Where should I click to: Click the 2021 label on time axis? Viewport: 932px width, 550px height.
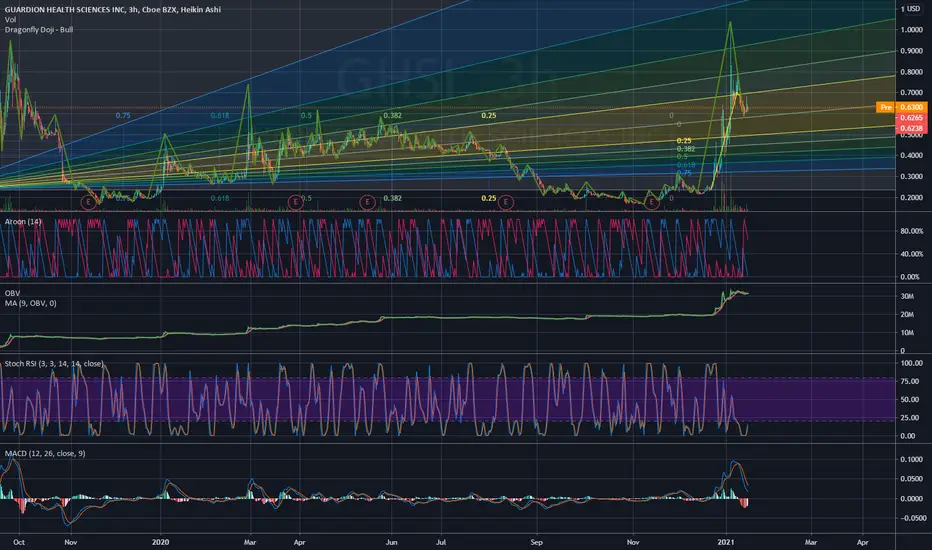[x=726, y=542]
